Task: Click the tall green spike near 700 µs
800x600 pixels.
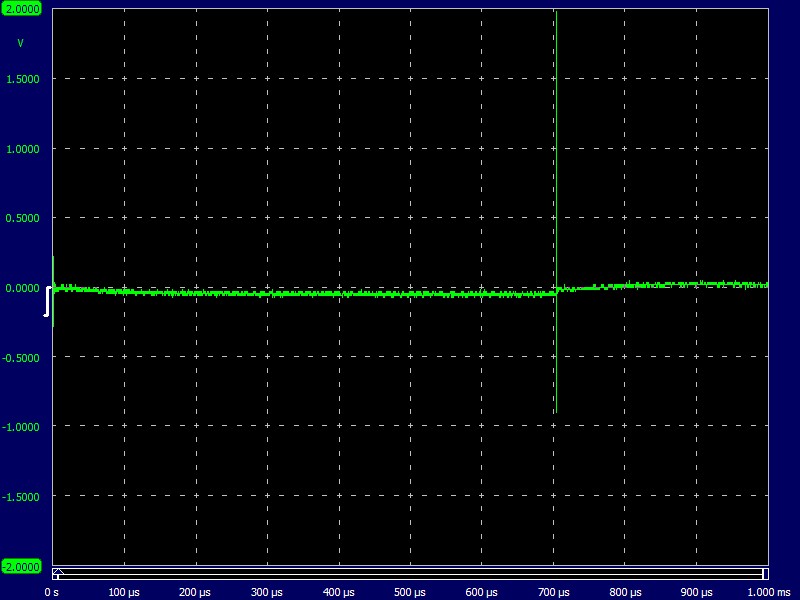Action: (556, 212)
